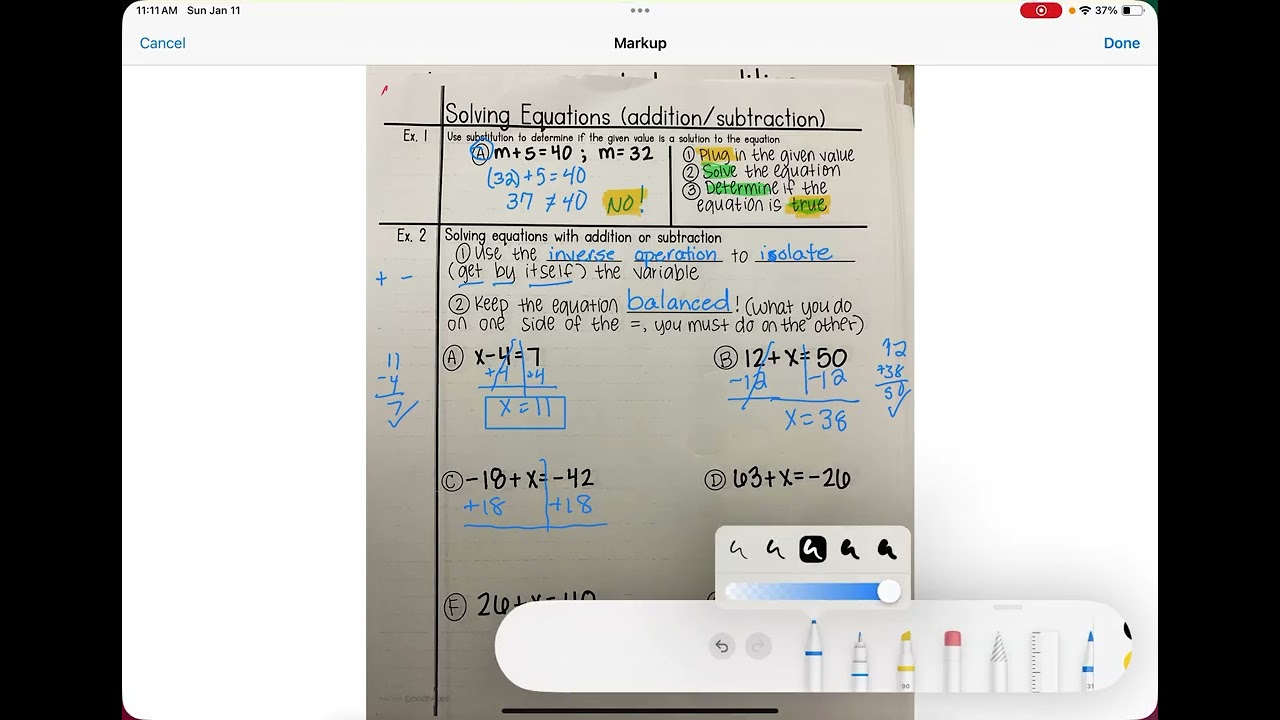
Task: Select the striped Lasso selection tool
Action: tap(998, 660)
